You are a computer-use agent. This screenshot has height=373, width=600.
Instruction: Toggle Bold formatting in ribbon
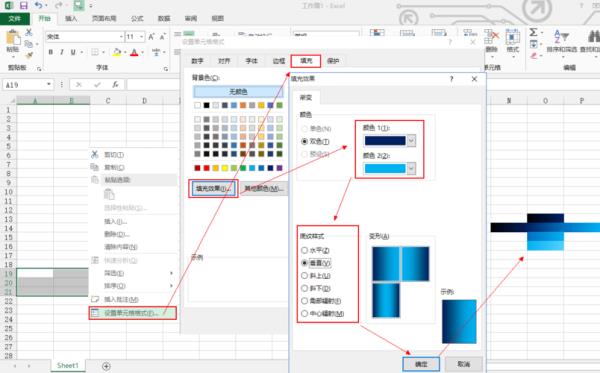pos(51,52)
